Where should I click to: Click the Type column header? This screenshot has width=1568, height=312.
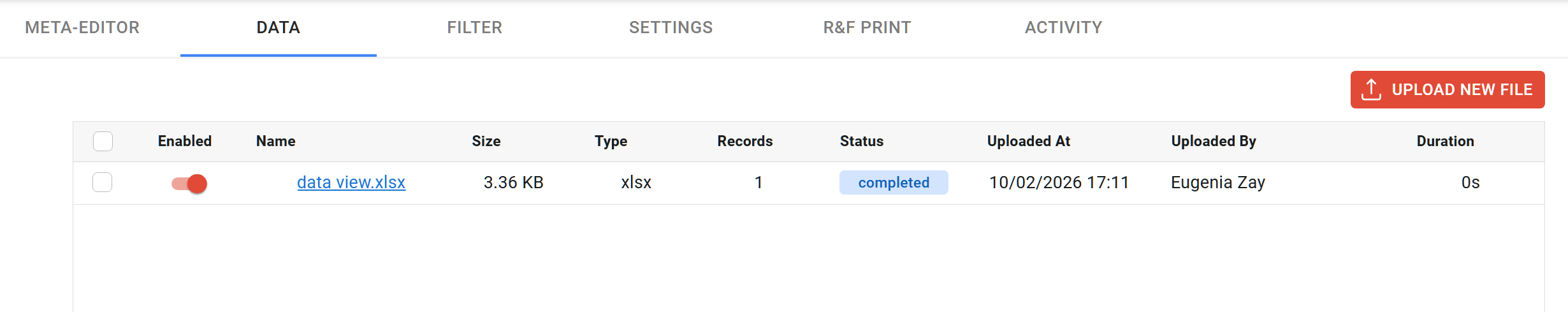611,141
